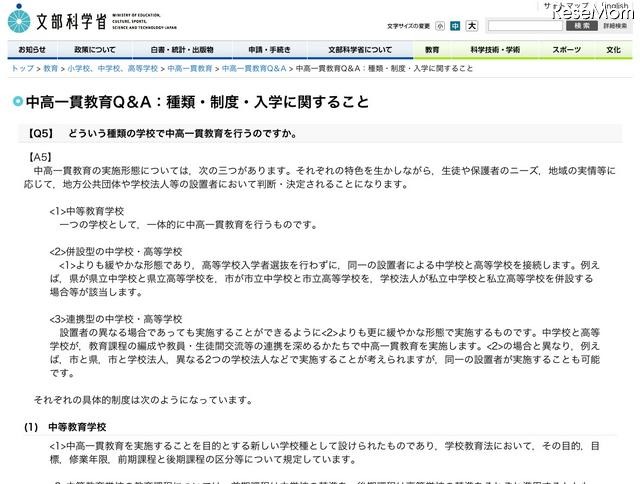Open the 白書・統計・出版物 menu tab
The height and width of the screenshot is (484, 640).
coord(182,50)
